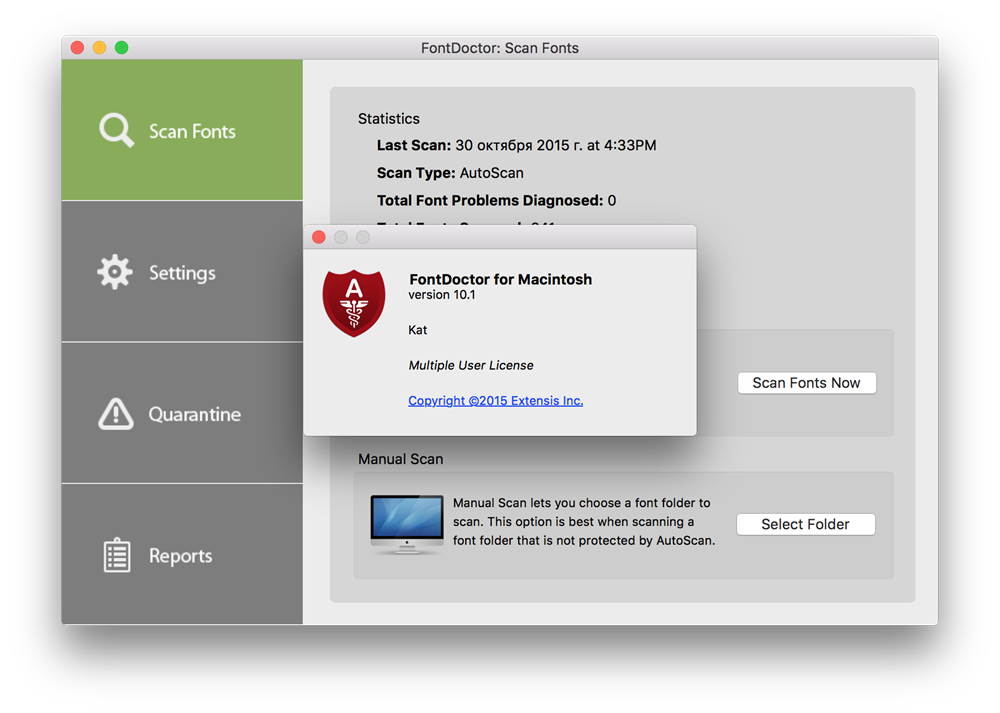
Task: Click the FontDoctor: Scan Fonts window title
Action: 500,48
